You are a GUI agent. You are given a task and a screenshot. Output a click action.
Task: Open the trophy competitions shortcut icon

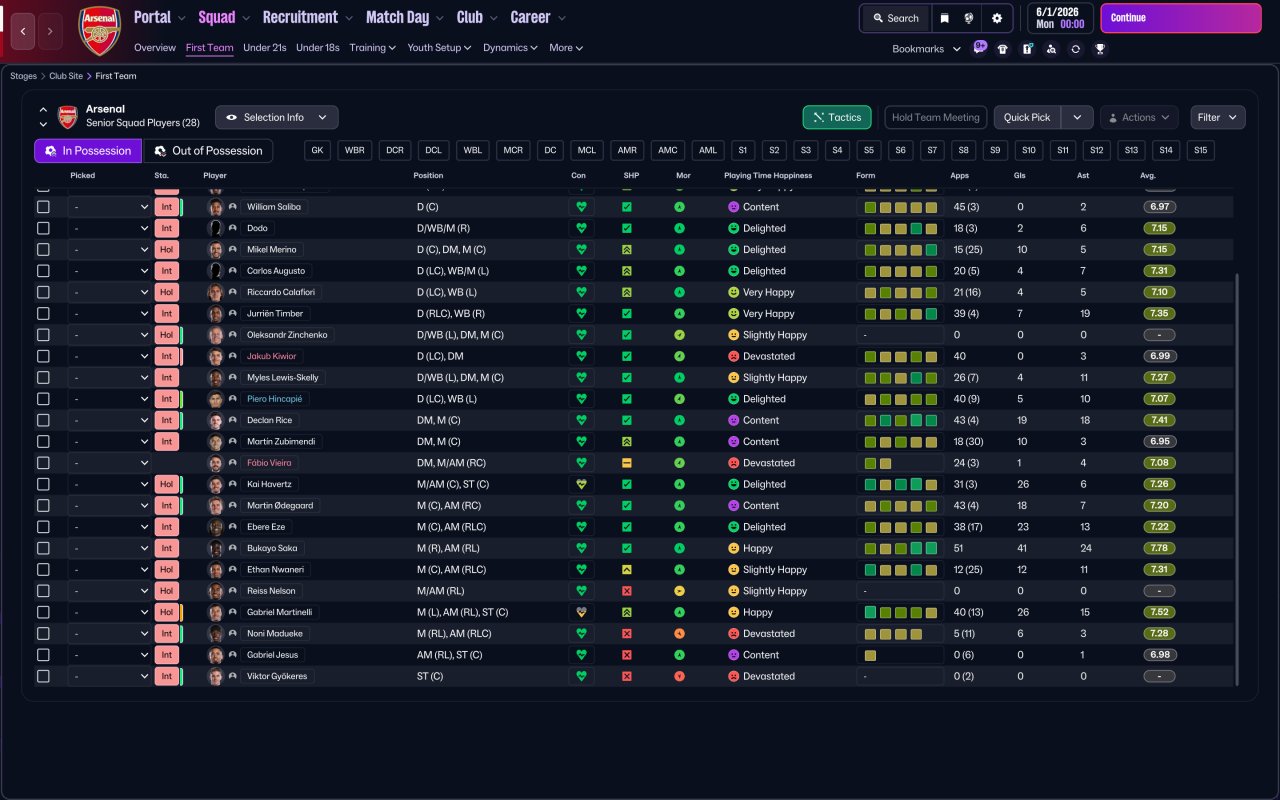[1099, 49]
